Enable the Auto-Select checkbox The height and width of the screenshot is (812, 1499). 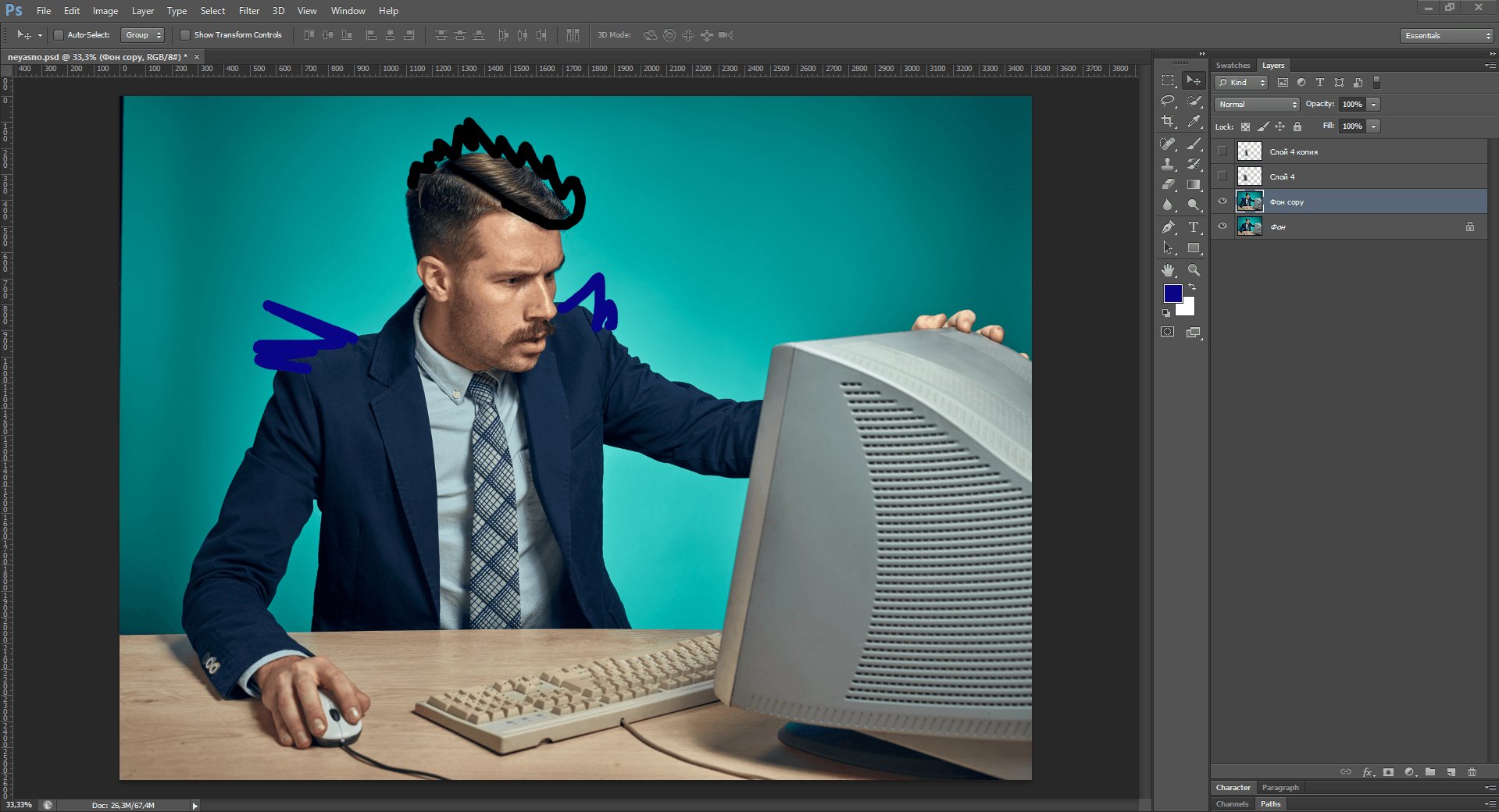tap(59, 35)
